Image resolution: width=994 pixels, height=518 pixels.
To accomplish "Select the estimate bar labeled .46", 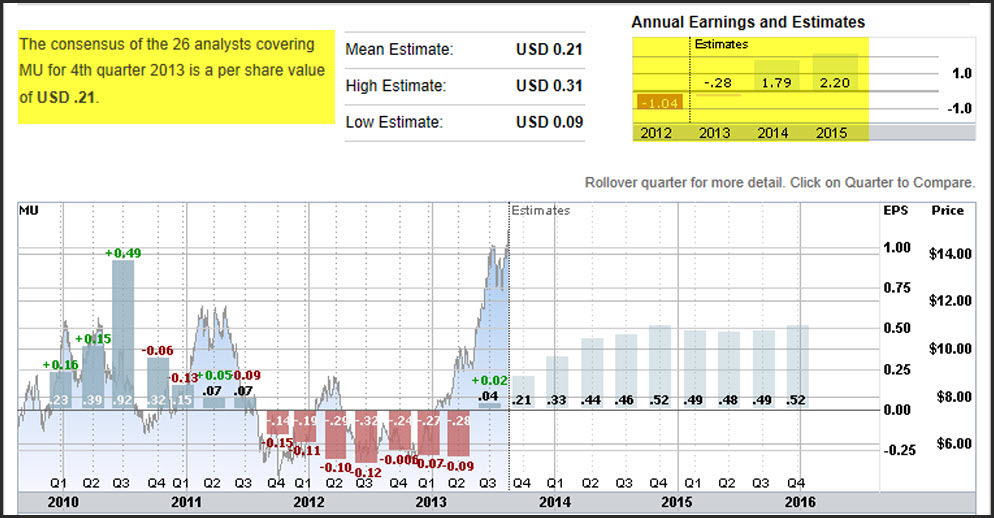I will coord(626,372).
